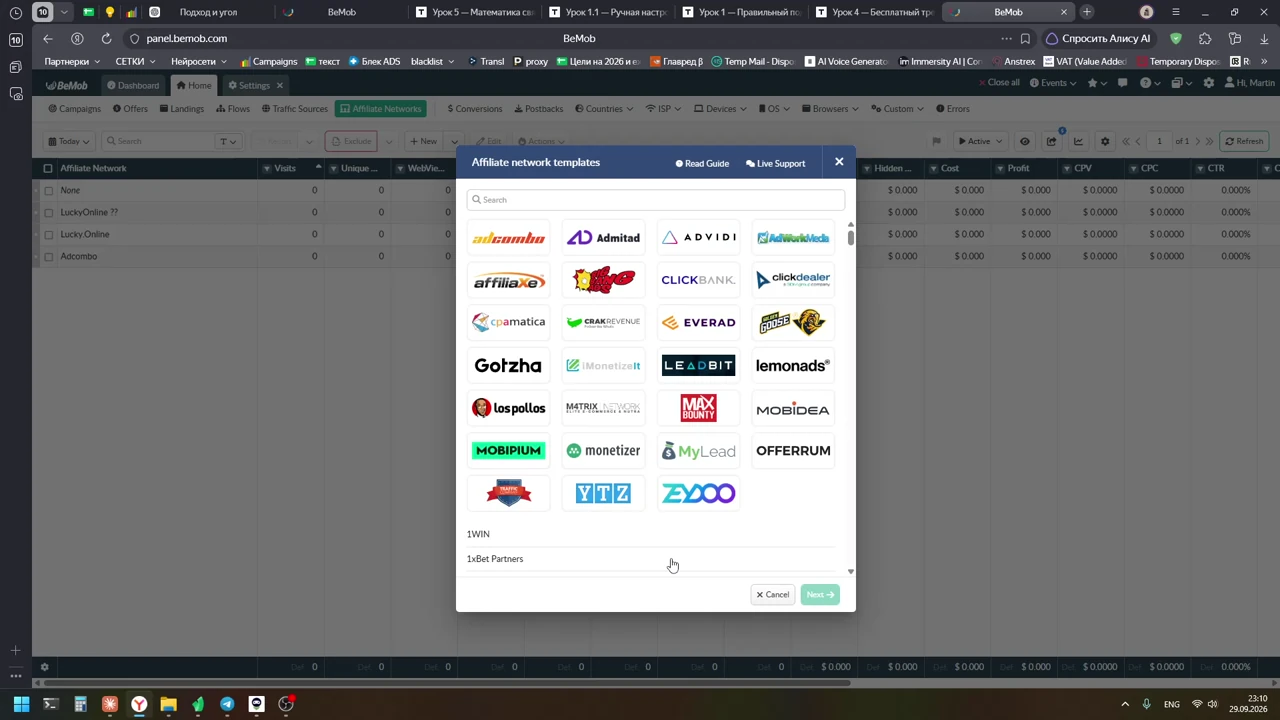
Task: Choose the EVERAD network logo
Action: [698, 322]
